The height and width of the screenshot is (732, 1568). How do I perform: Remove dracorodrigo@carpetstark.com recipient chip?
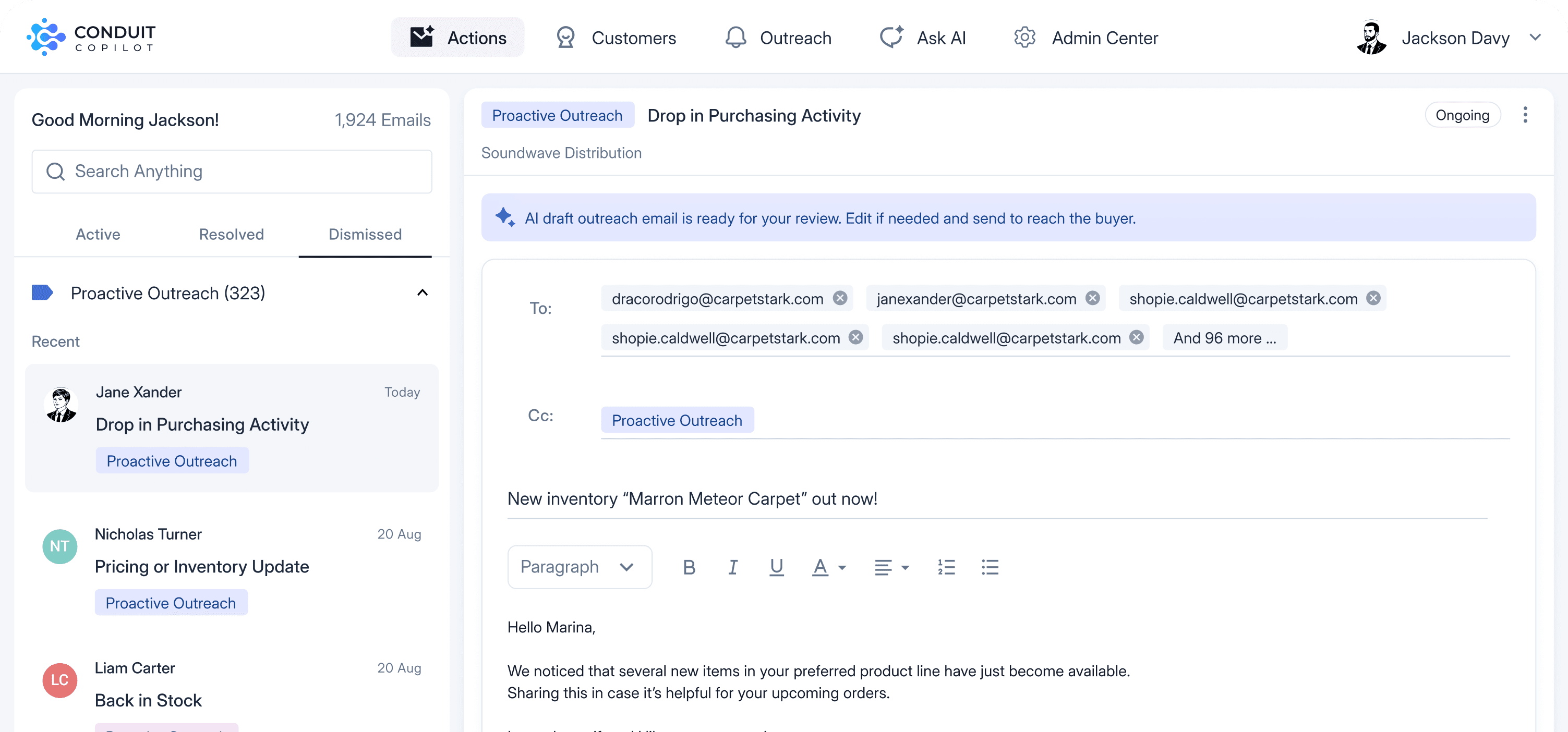[x=840, y=298]
